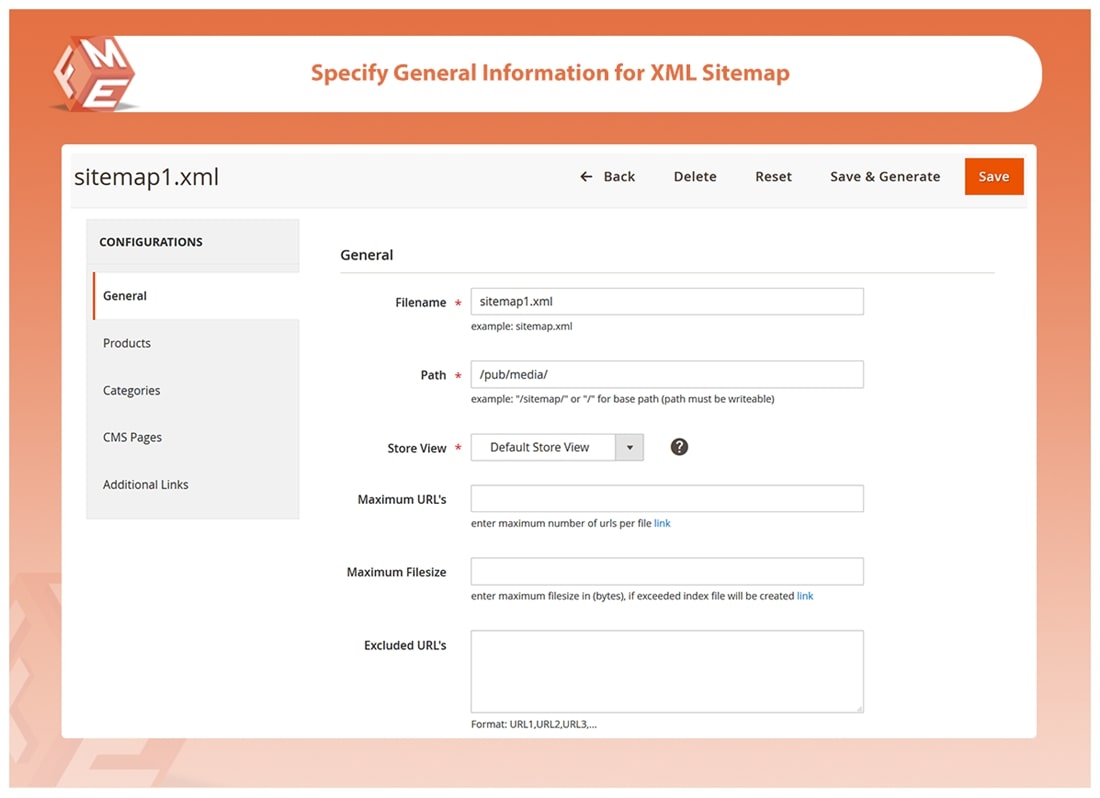Image resolution: width=1100 pixels, height=798 pixels.
Task: Delete the sitemap1.xml sitemap
Action: [695, 177]
